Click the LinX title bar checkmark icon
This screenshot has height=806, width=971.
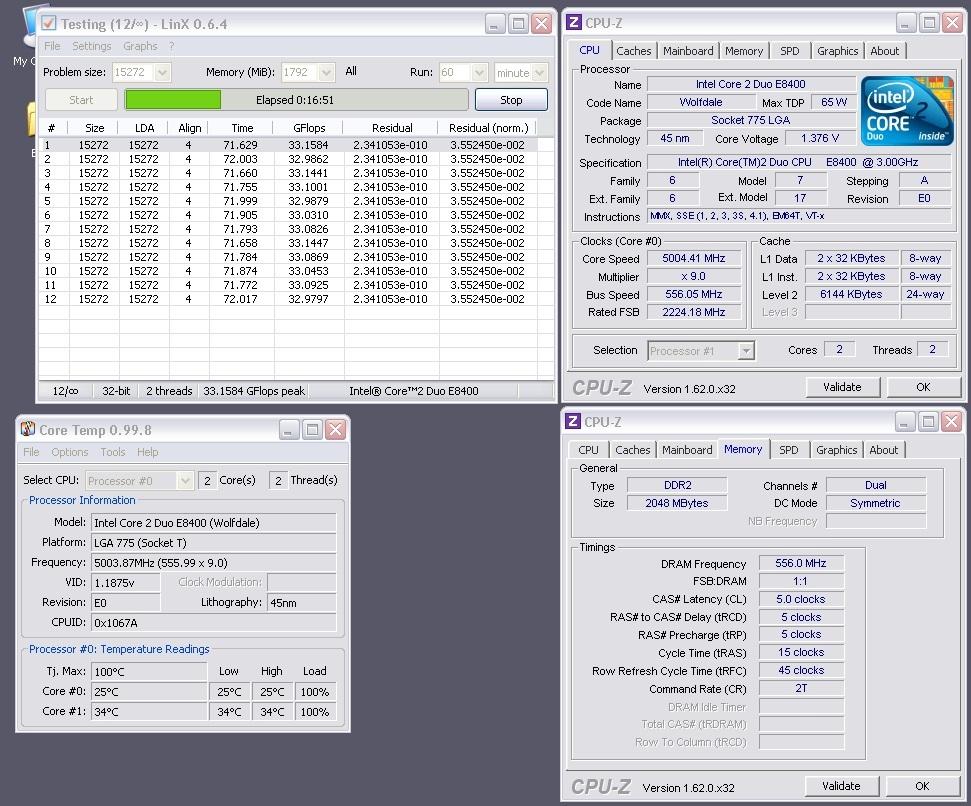[48, 24]
